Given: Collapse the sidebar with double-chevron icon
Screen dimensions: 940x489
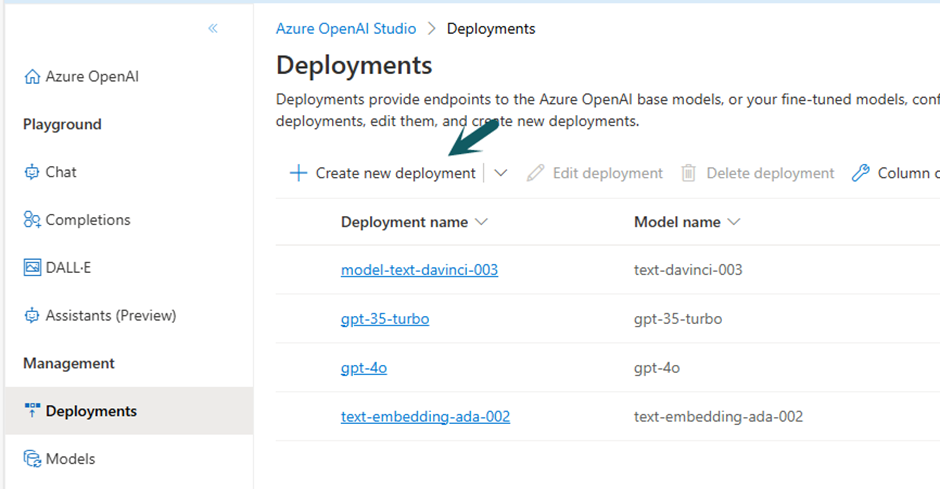Looking at the screenshot, I should coord(213,28).
